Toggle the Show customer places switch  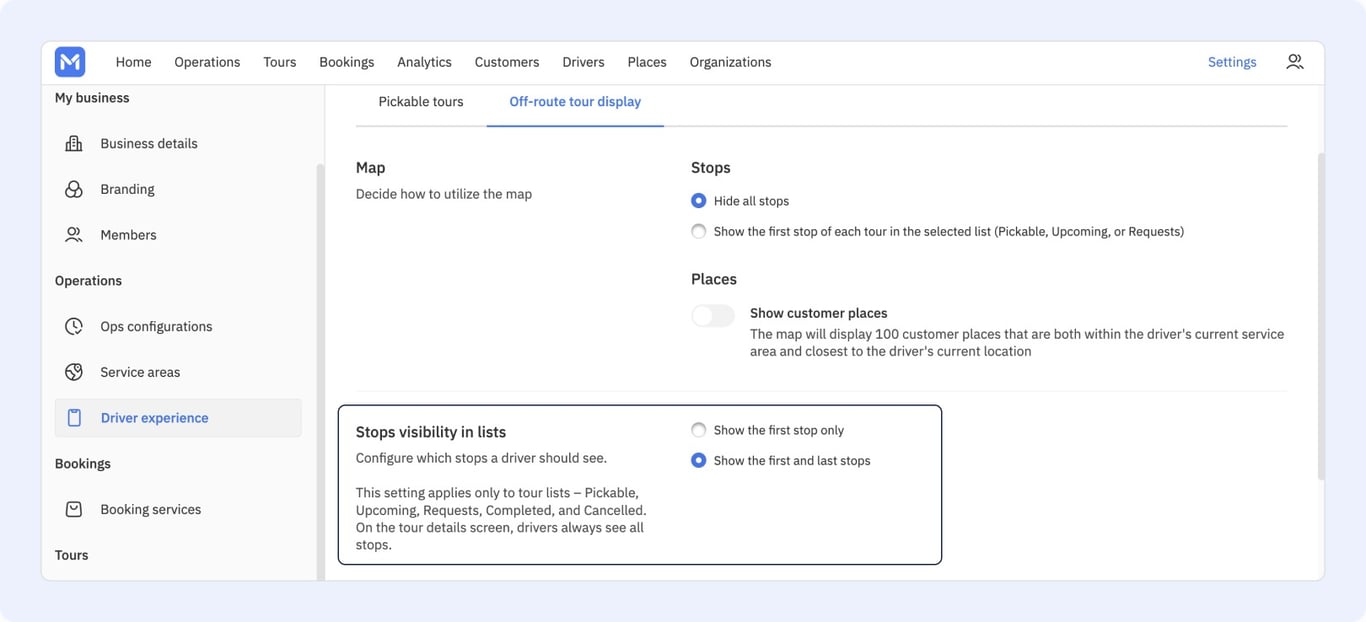713,316
